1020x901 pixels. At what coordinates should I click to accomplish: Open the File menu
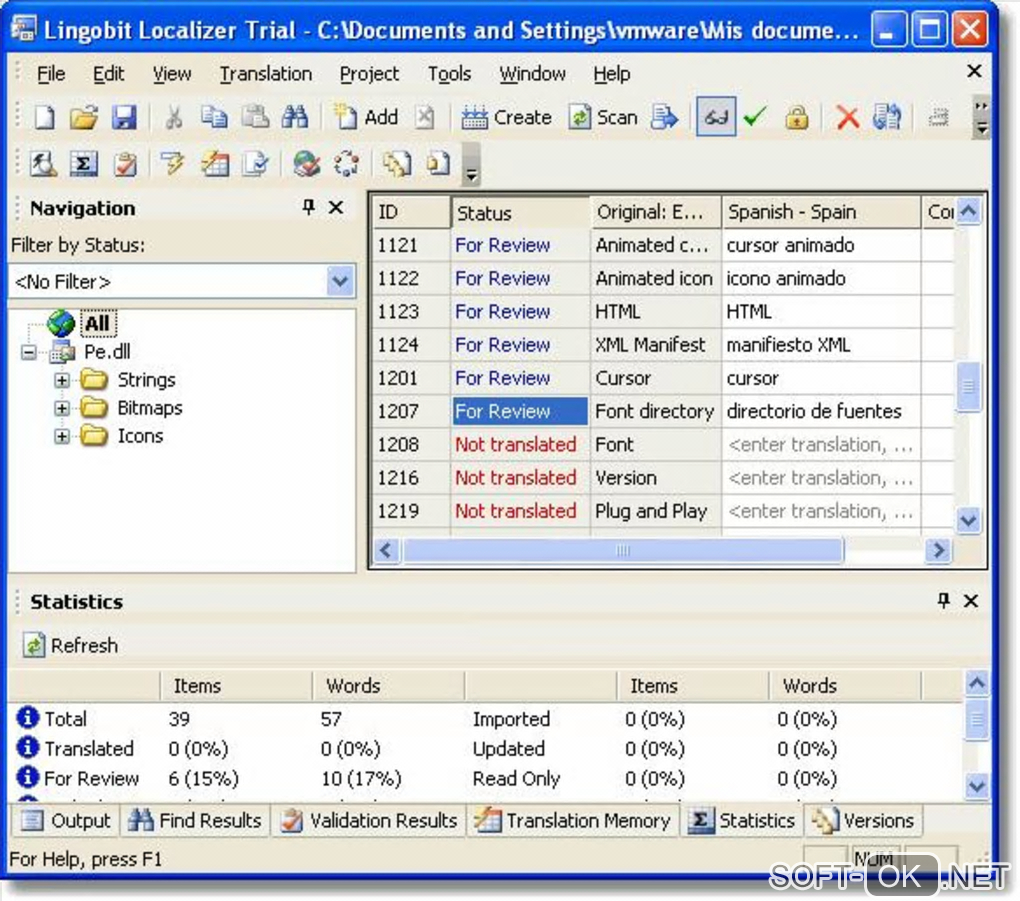pos(51,74)
